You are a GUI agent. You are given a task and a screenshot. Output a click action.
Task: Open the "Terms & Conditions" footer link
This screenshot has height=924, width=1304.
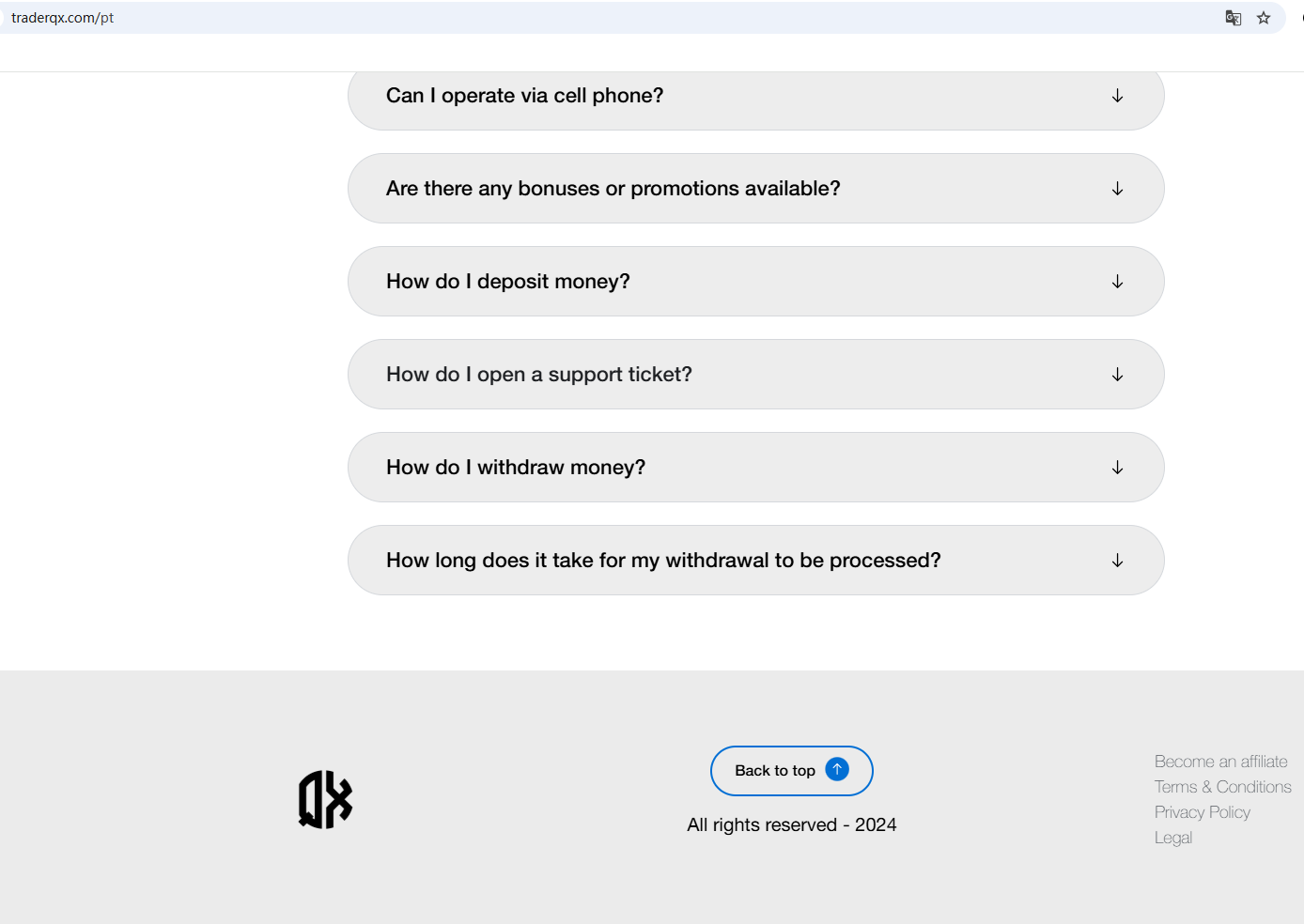coord(1222,787)
